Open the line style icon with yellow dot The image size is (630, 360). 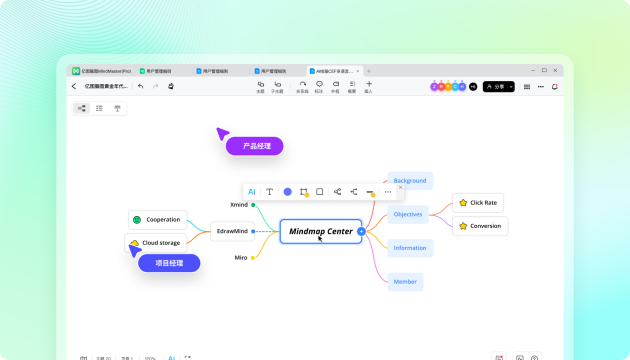point(370,192)
